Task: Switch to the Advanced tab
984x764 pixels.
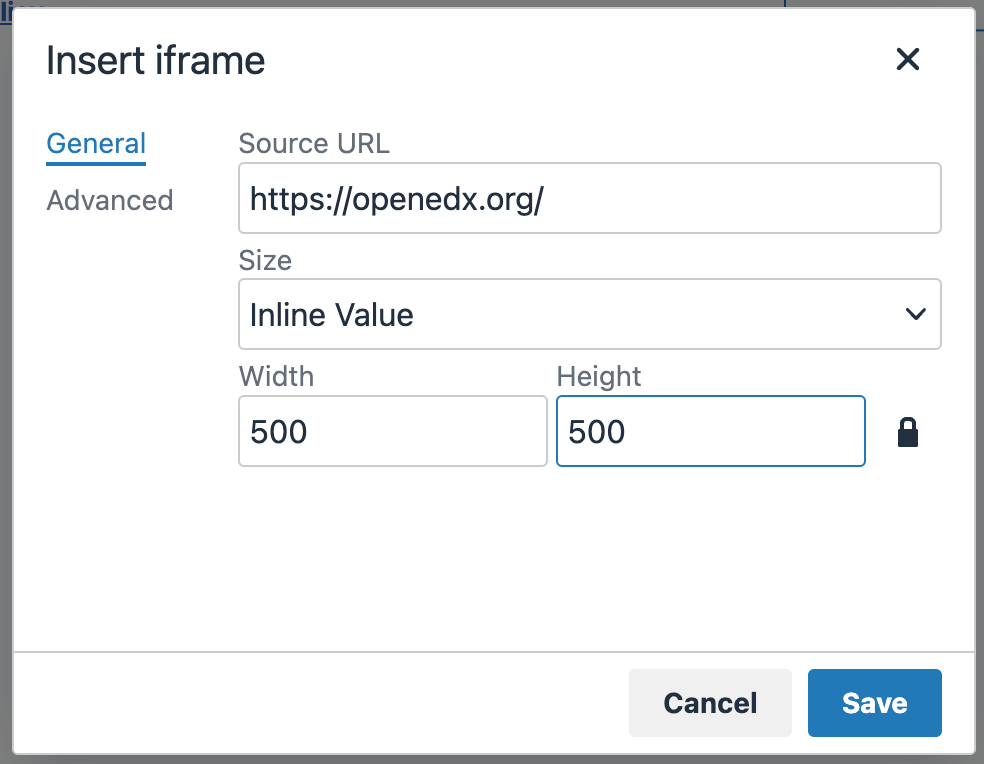Action: [109, 200]
